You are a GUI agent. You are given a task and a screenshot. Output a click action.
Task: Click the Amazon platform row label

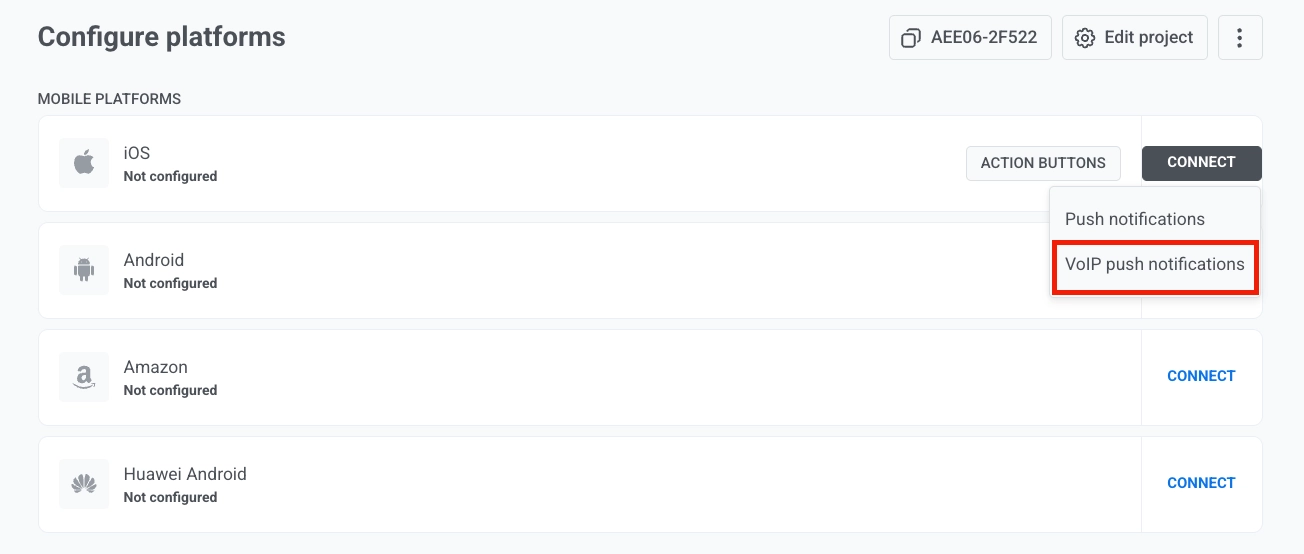click(156, 367)
